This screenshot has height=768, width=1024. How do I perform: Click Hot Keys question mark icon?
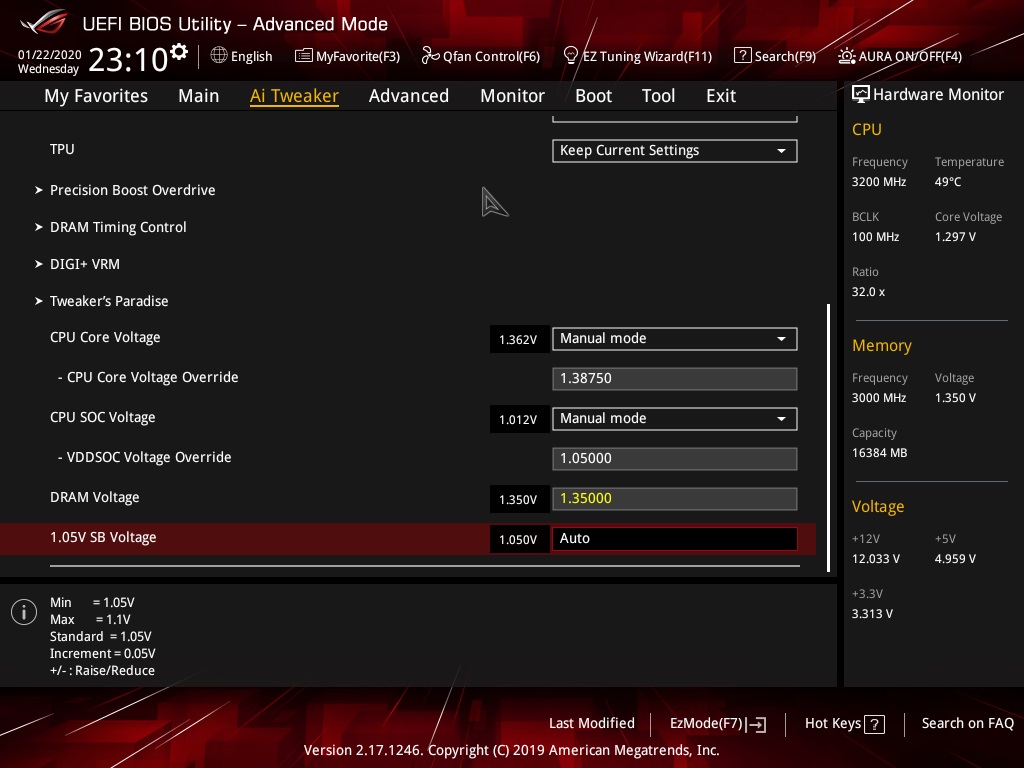(x=874, y=724)
